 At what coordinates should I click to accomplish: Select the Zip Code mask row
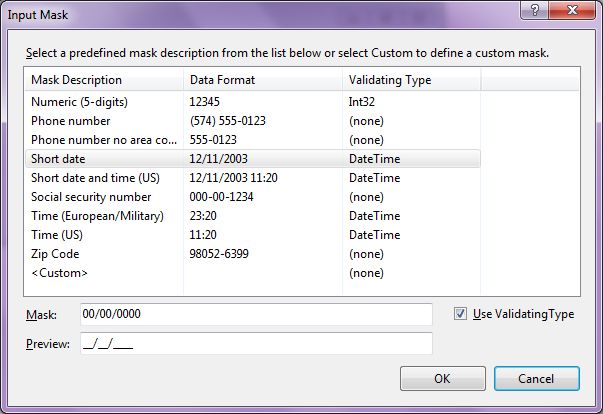click(x=253, y=254)
